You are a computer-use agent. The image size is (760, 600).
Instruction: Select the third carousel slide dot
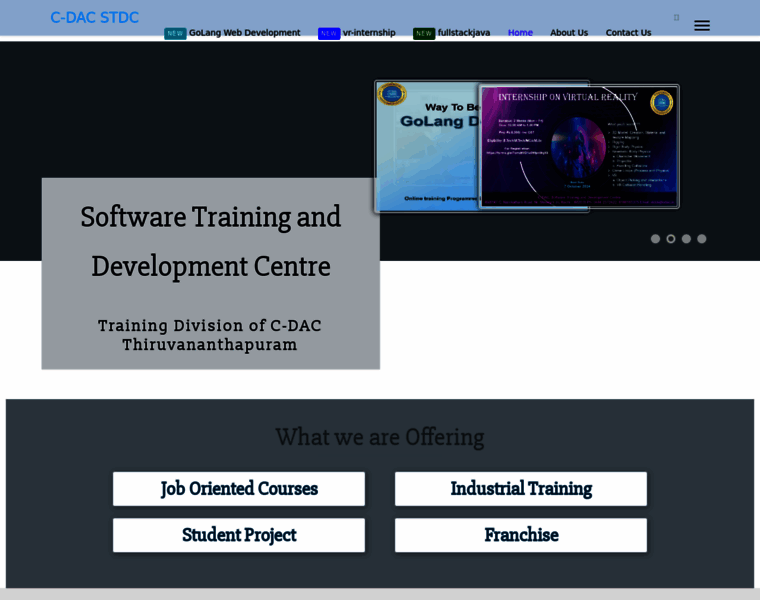pos(686,239)
